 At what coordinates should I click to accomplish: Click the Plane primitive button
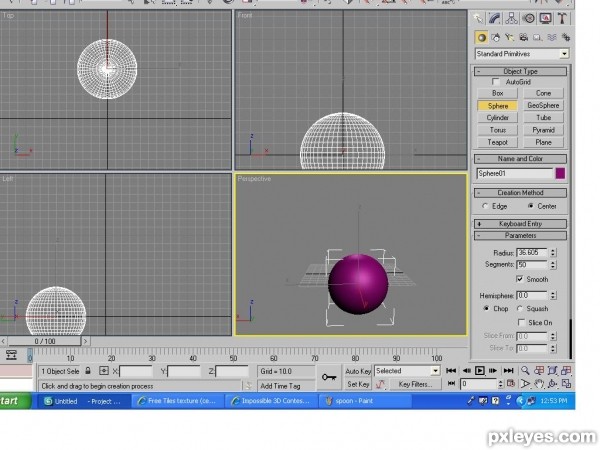[x=543, y=142]
